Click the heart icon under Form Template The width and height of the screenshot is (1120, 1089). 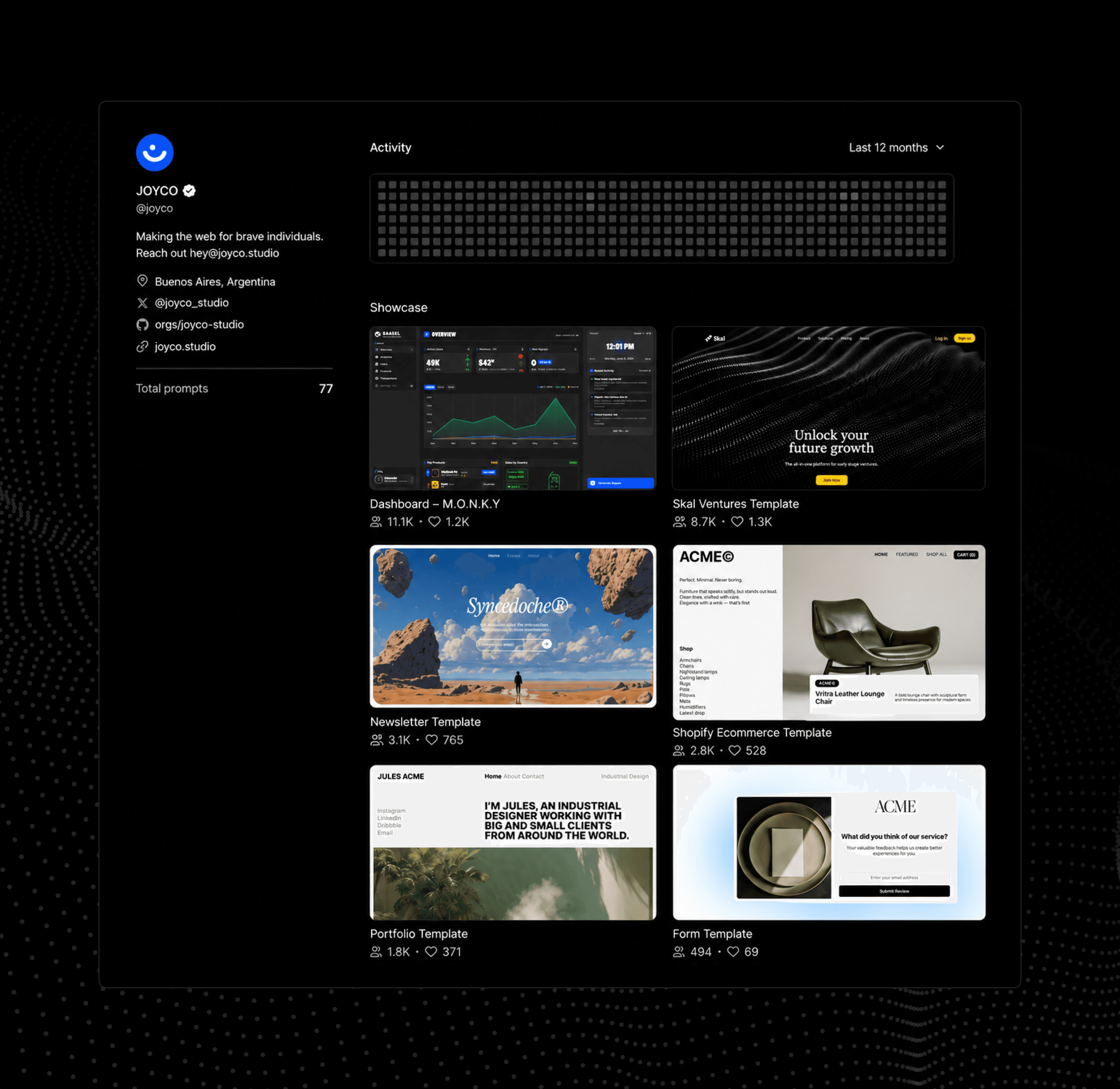tap(733, 952)
